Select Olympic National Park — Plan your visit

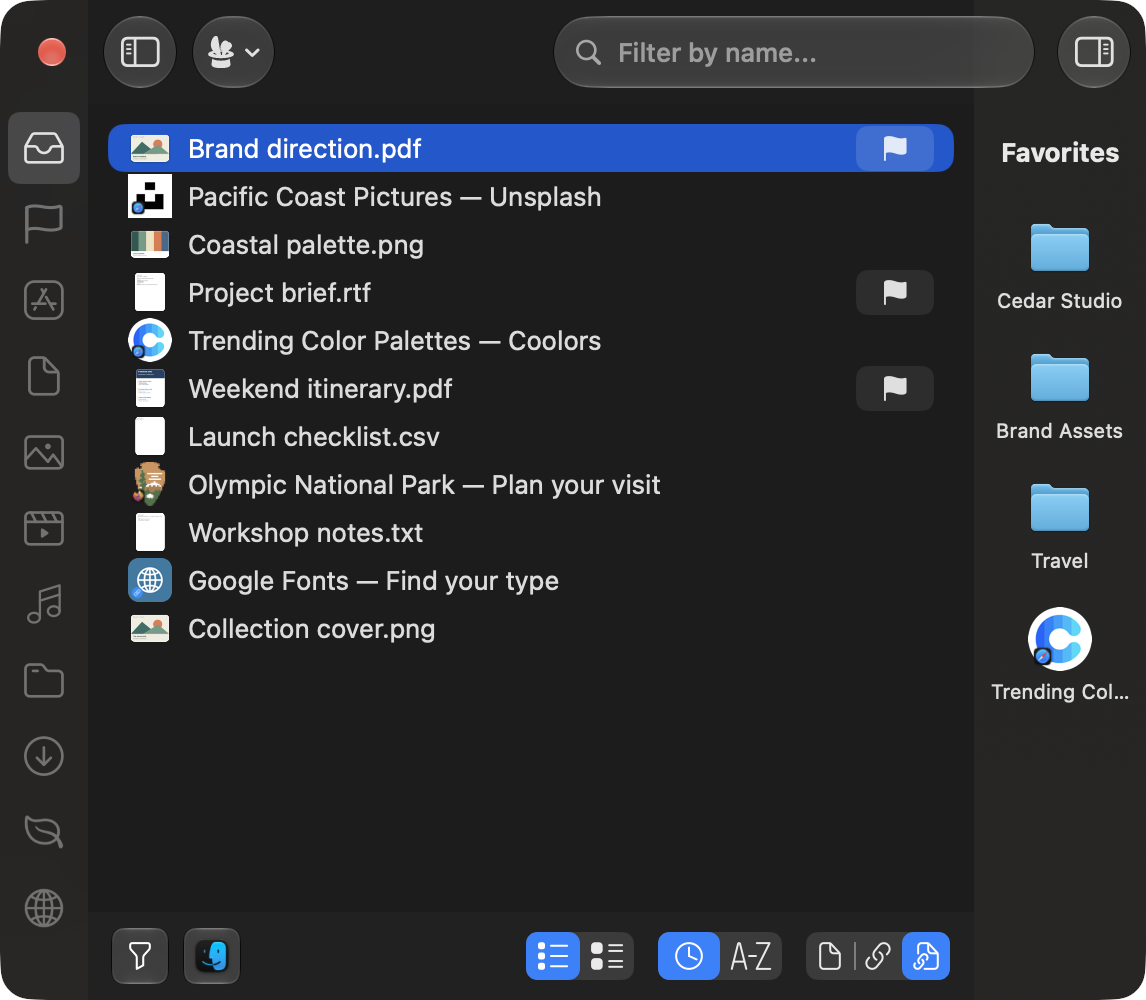(x=531, y=485)
